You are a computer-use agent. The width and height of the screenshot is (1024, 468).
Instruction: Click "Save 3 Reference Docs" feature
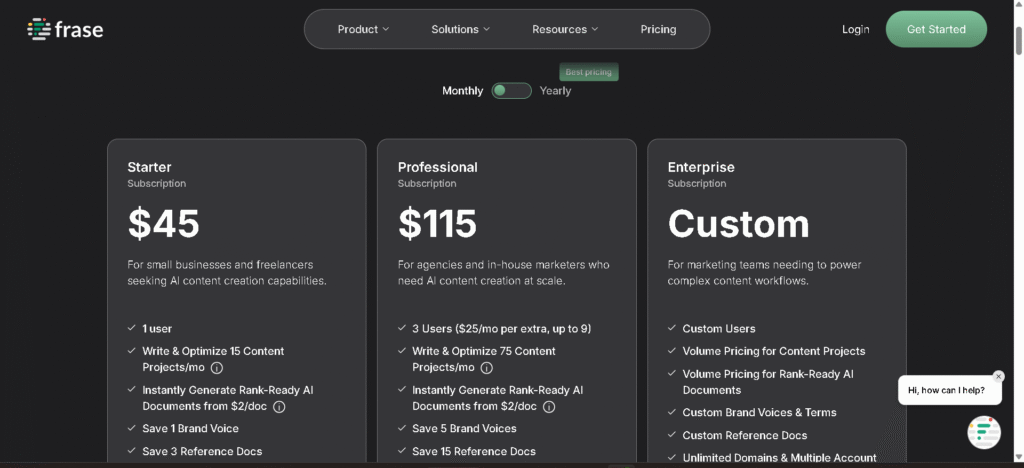202,451
